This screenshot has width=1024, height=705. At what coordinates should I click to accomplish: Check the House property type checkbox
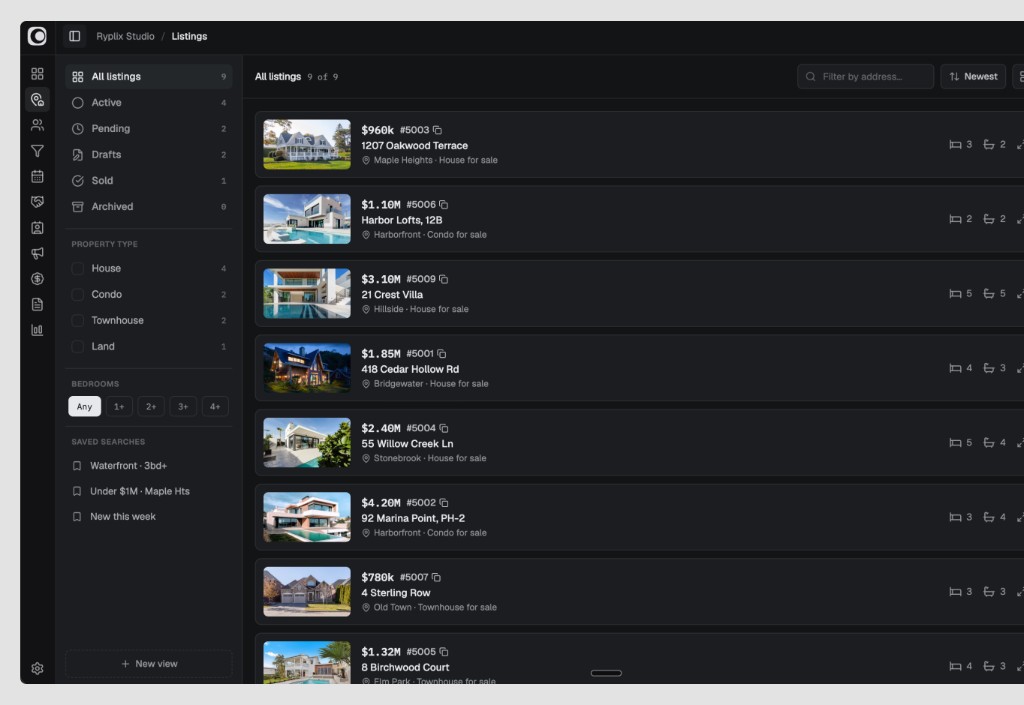click(77, 268)
